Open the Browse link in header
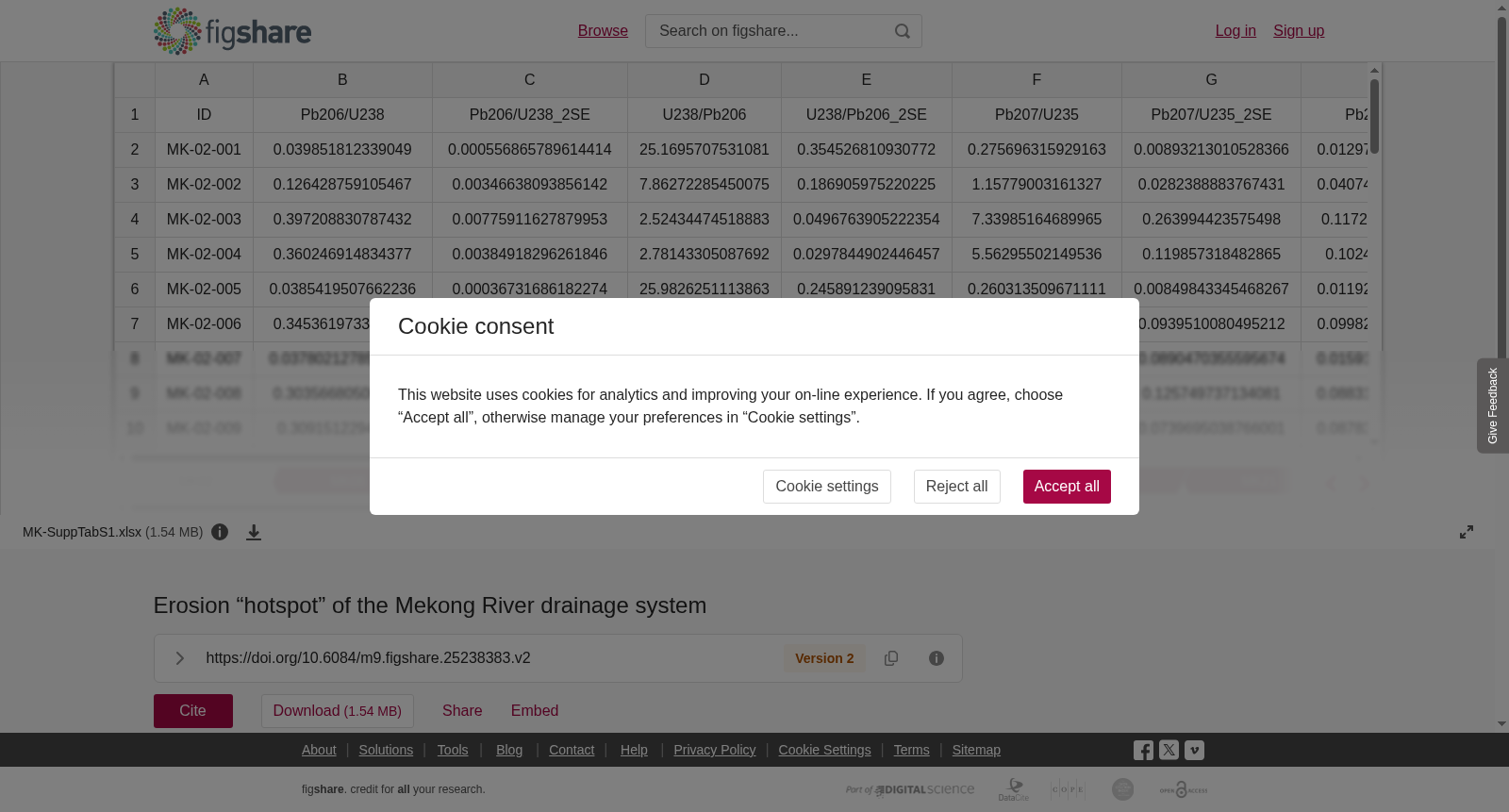The image size is (1509, 812). 603,31
